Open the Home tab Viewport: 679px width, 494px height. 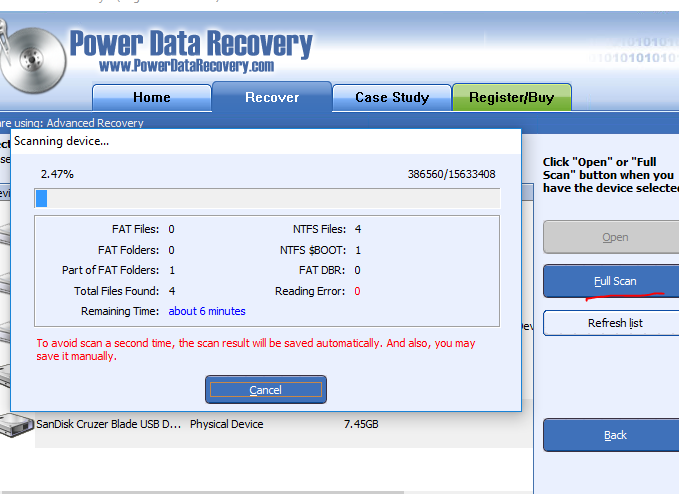tap(152, 97)
